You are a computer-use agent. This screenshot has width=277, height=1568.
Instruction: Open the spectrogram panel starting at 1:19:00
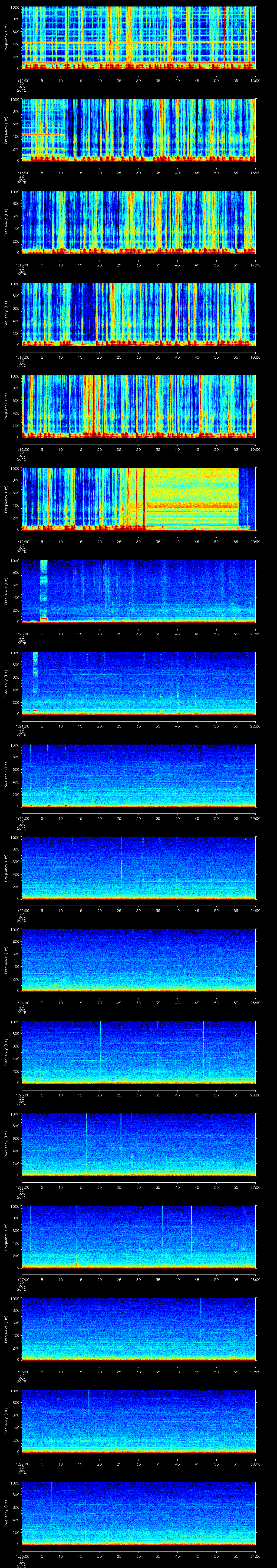coord(139,499)
